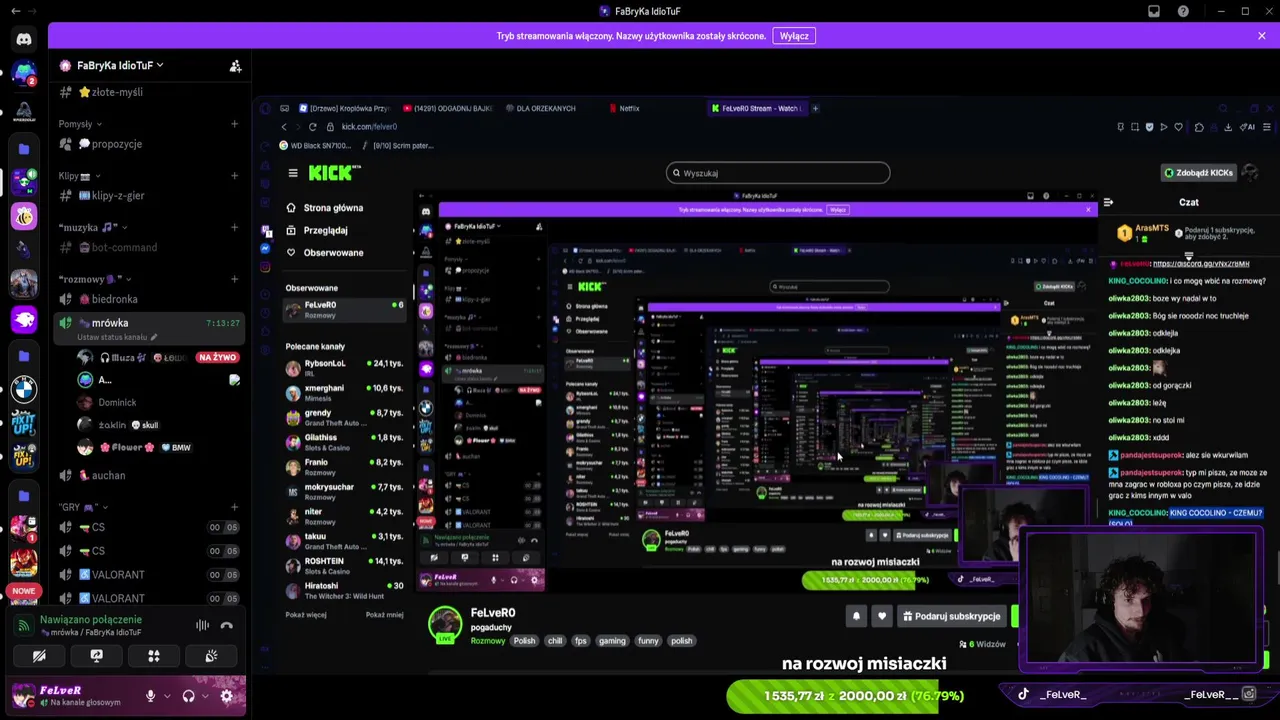
Task: Click Wyłącz streamer mode button
Action: (x=794, y=36)
